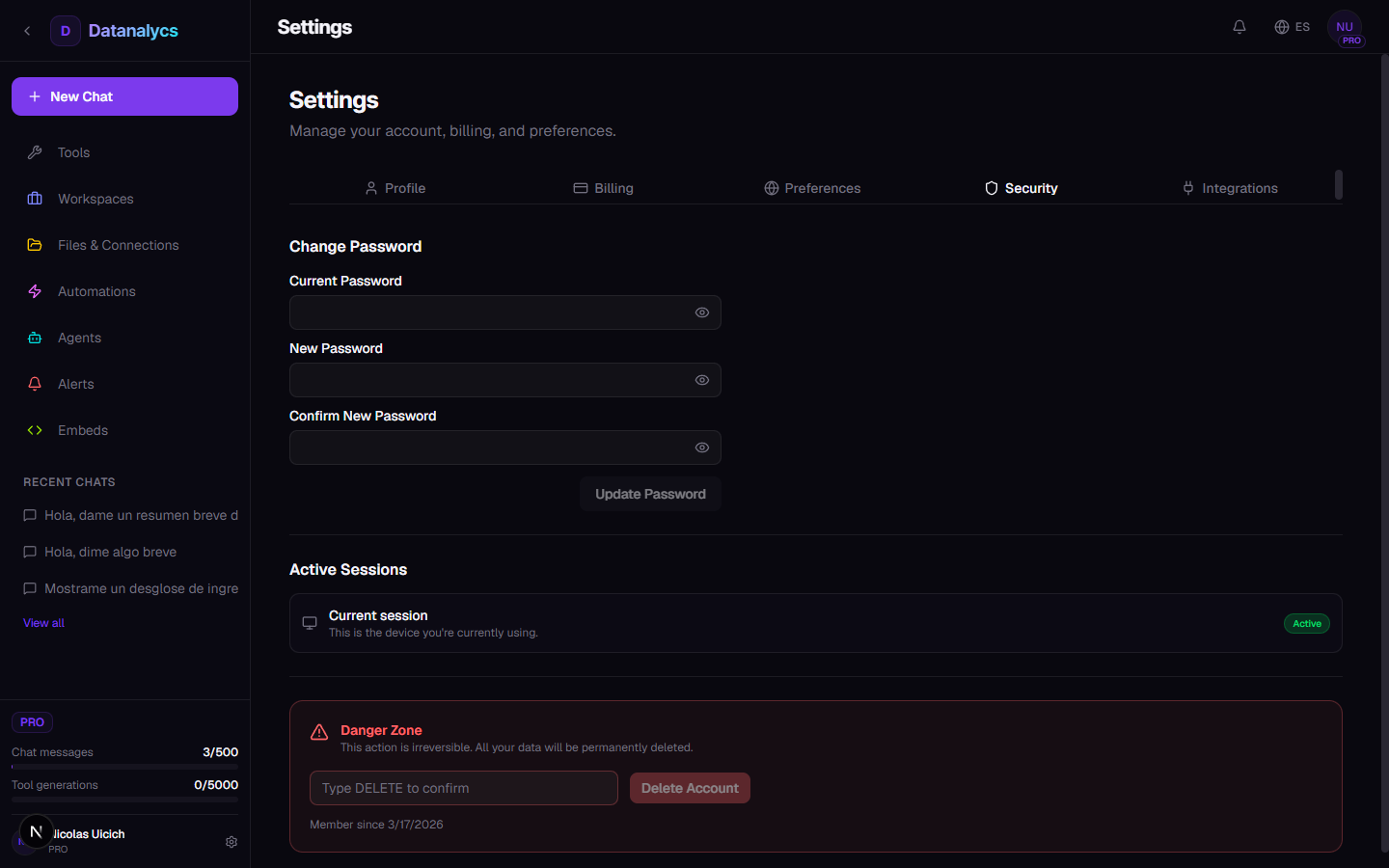Go to Files & Connections
Viewport: 1389px width, 868px height.
pyautogui.click(x=118, y=245)
